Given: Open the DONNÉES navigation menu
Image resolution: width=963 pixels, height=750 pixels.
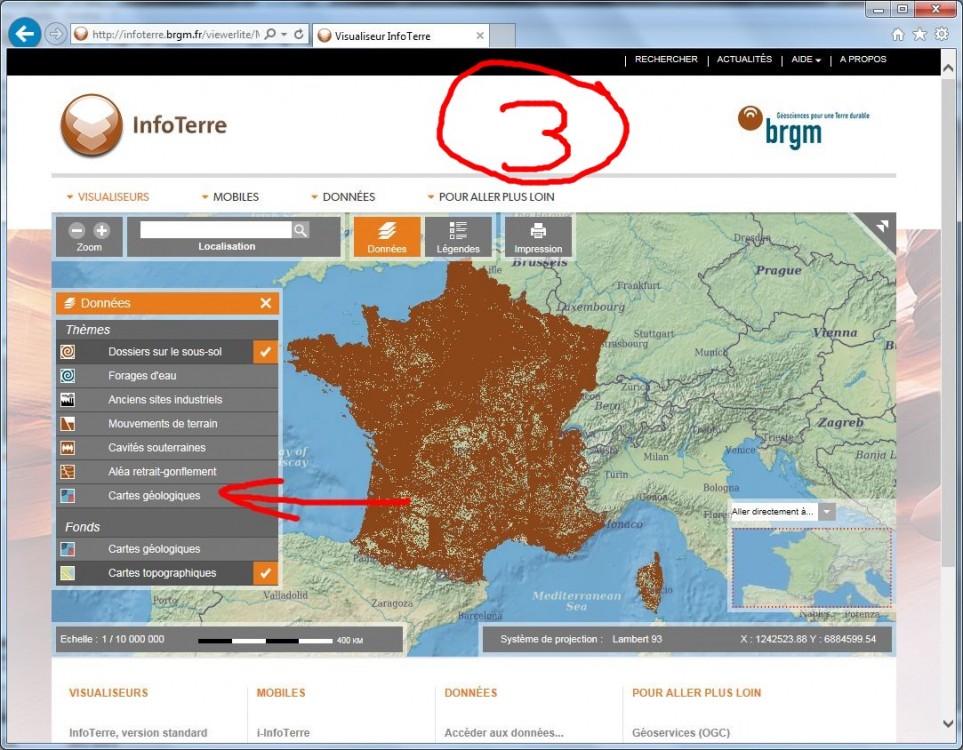Looking at the screenshot, I should [343, 197].
